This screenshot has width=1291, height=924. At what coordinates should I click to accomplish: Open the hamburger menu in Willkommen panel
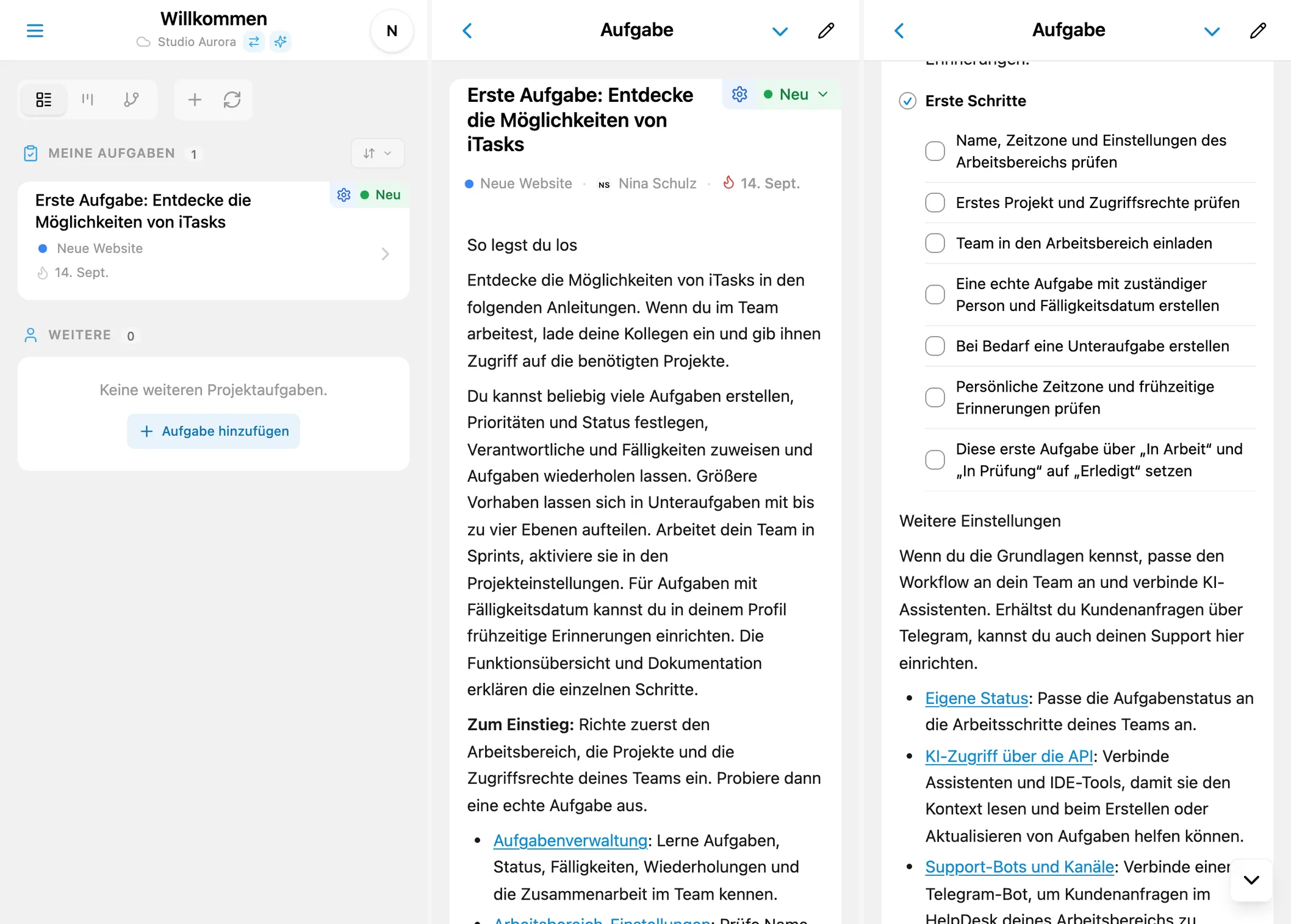point(35,30)
